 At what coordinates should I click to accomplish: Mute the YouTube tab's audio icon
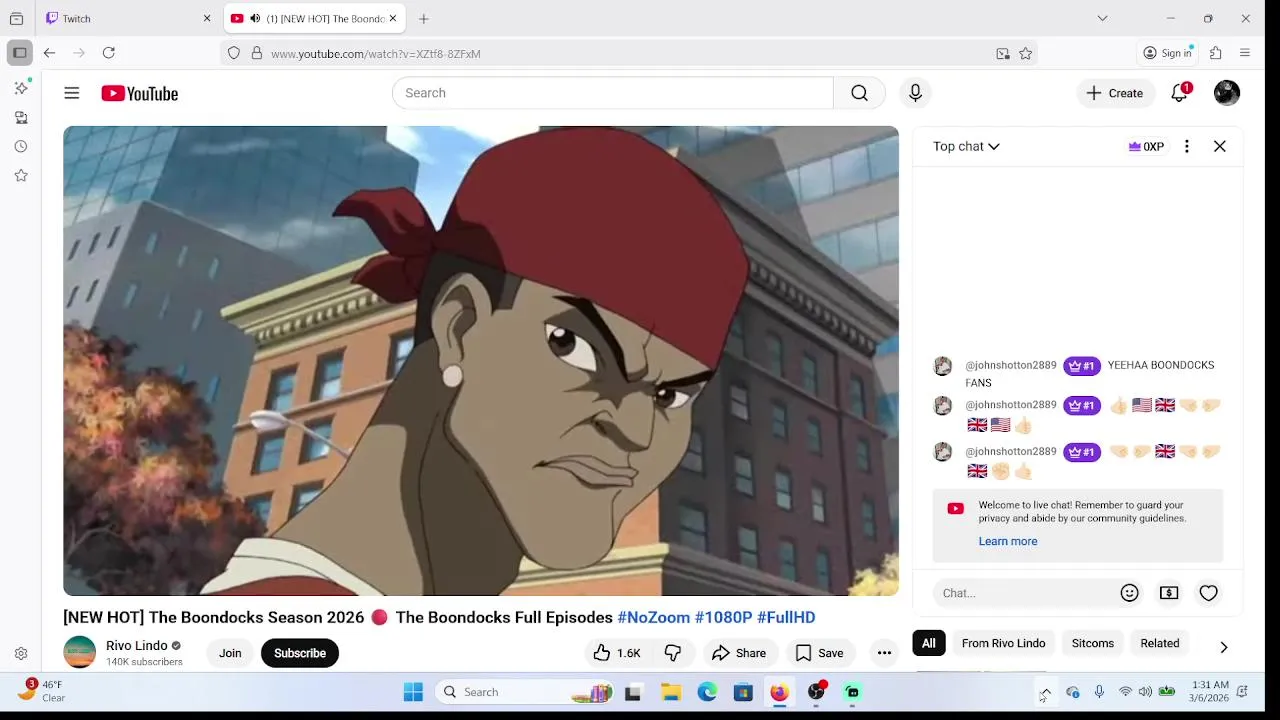(x=255, y=19)
